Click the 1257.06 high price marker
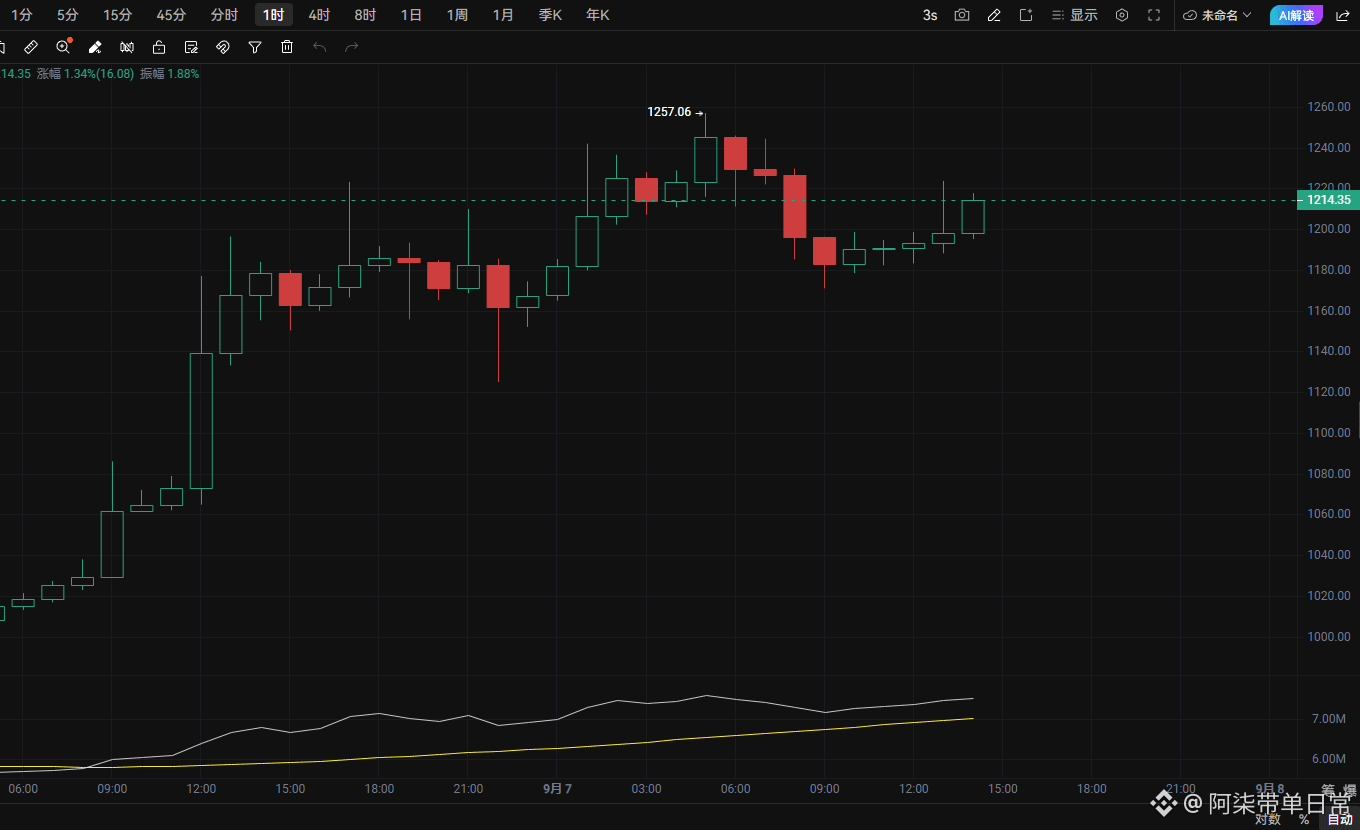 click(x=669, y=112)
